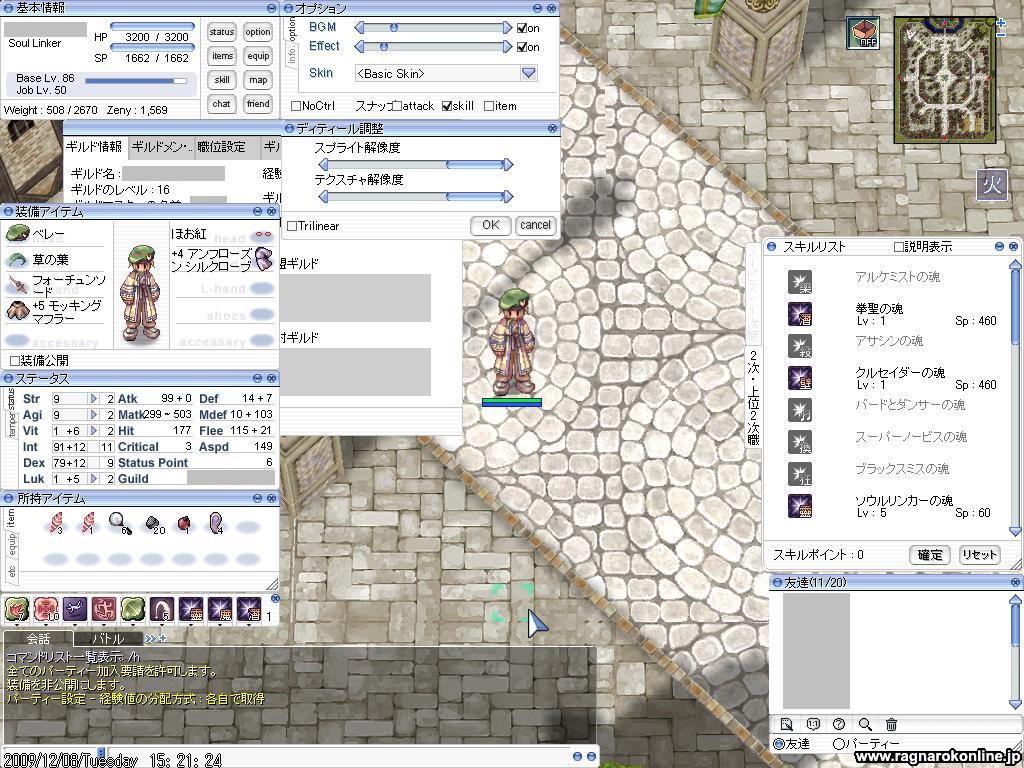
Task: Click the red apple item in inventory
Action: tap(184, 523)
